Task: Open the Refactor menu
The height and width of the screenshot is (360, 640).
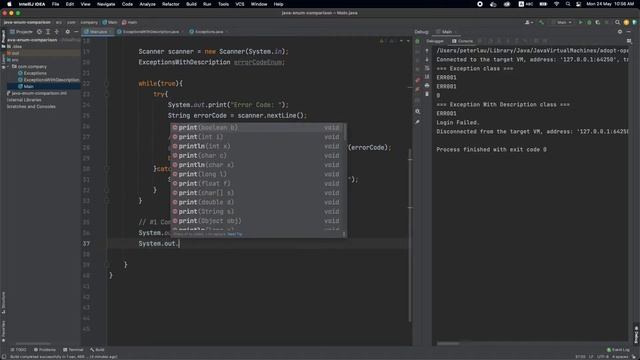Action: point(171,4)
